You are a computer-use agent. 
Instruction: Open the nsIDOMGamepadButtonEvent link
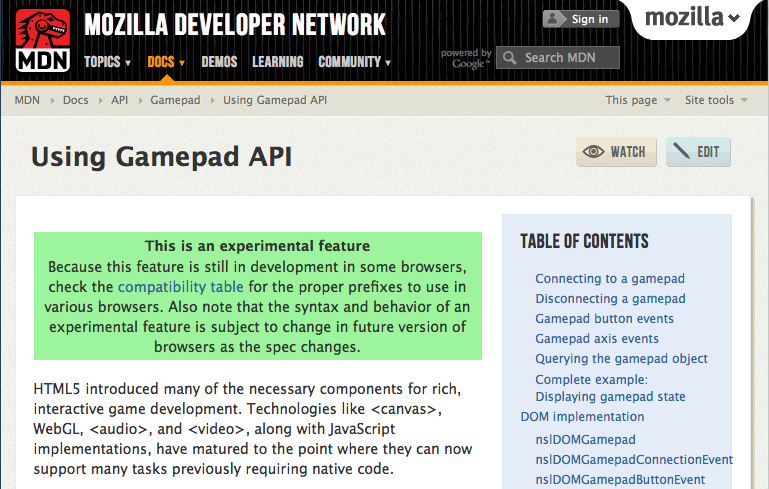click(x=620, y=480)
